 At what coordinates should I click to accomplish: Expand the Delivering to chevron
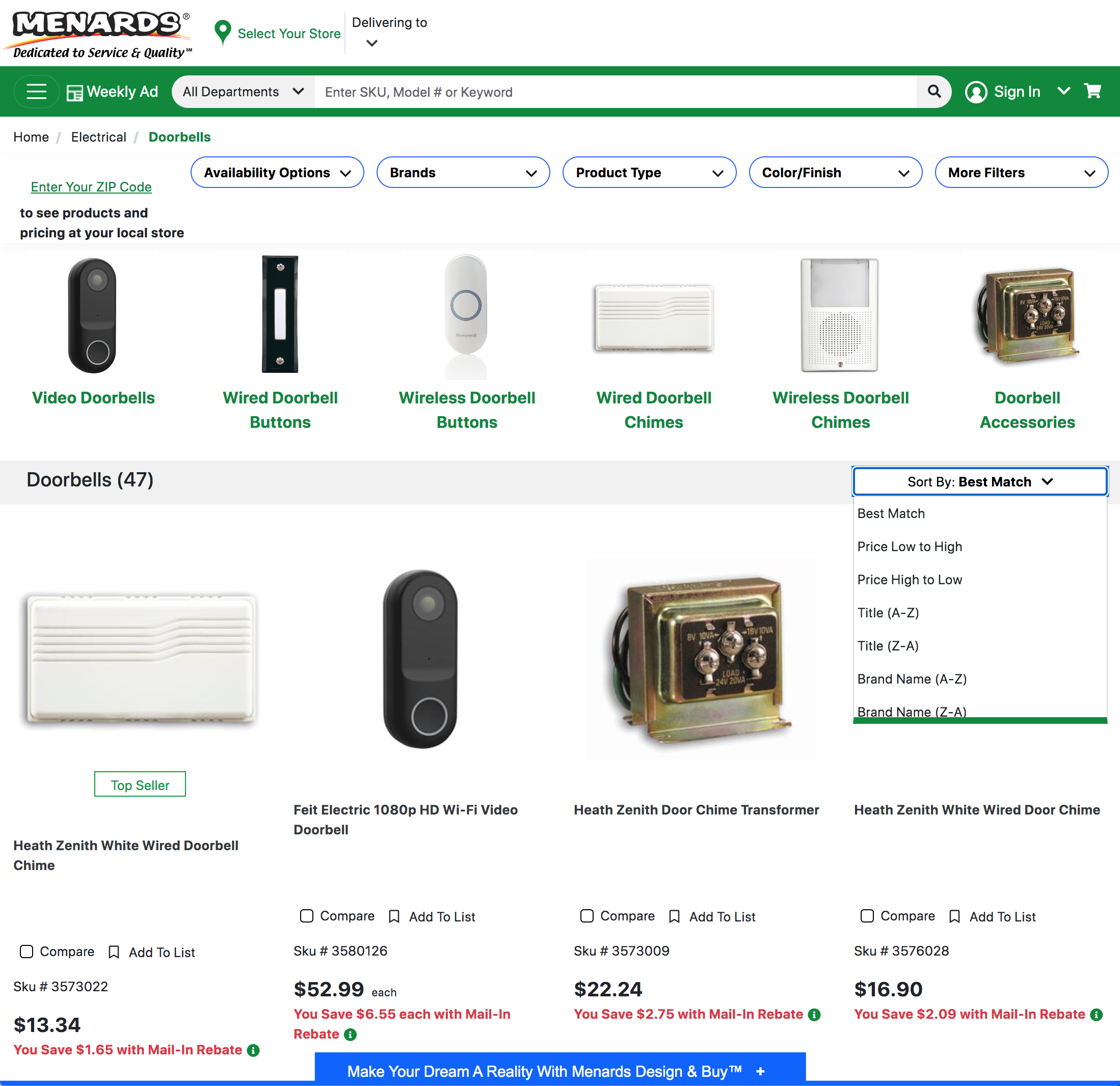[372, 43]
